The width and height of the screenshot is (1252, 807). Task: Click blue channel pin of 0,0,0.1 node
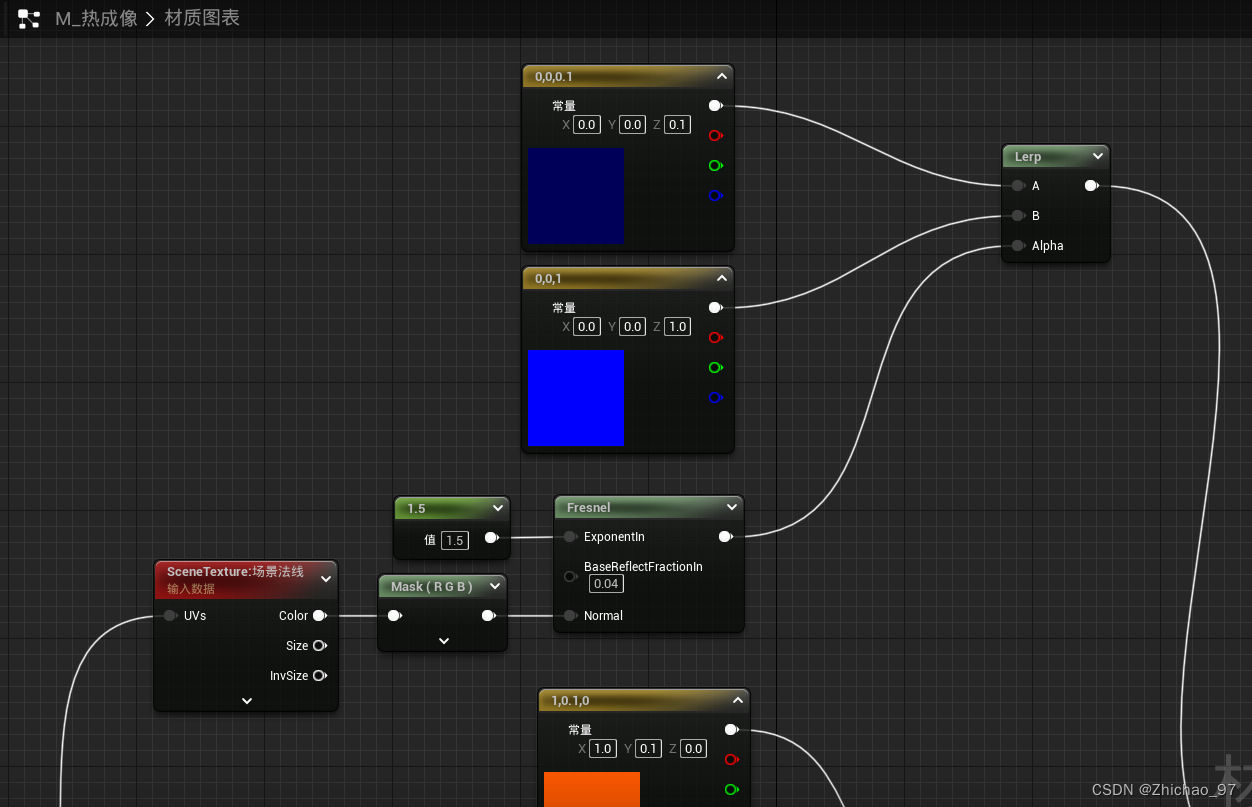point(715,195)
